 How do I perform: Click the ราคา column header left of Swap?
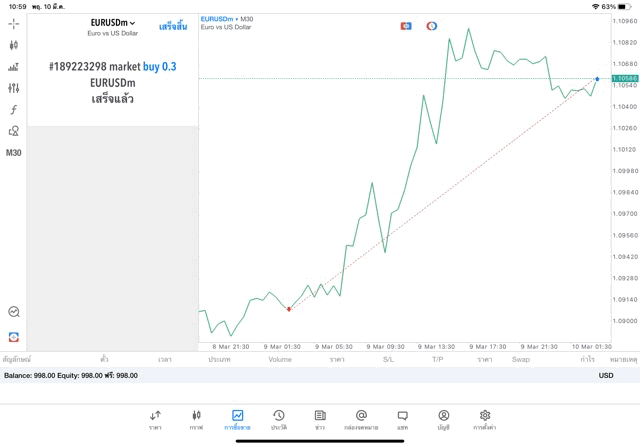484,360
